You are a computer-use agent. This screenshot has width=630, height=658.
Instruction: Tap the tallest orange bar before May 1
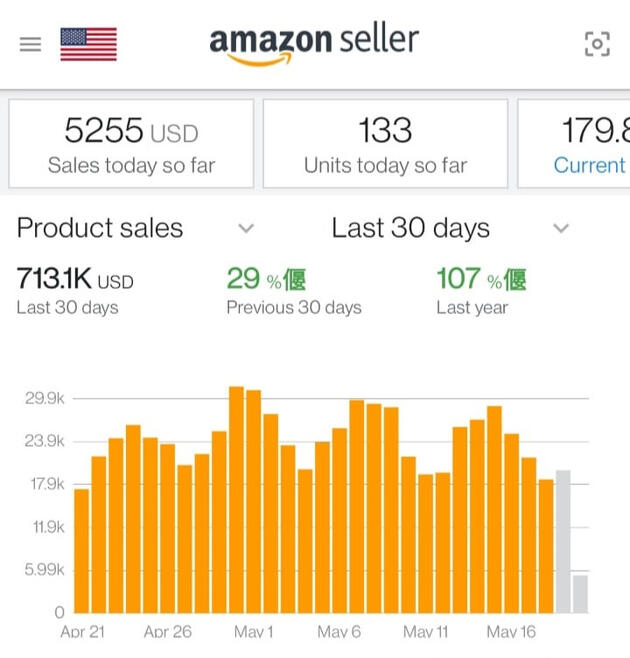pyautogui.click(x=236, y=500)
